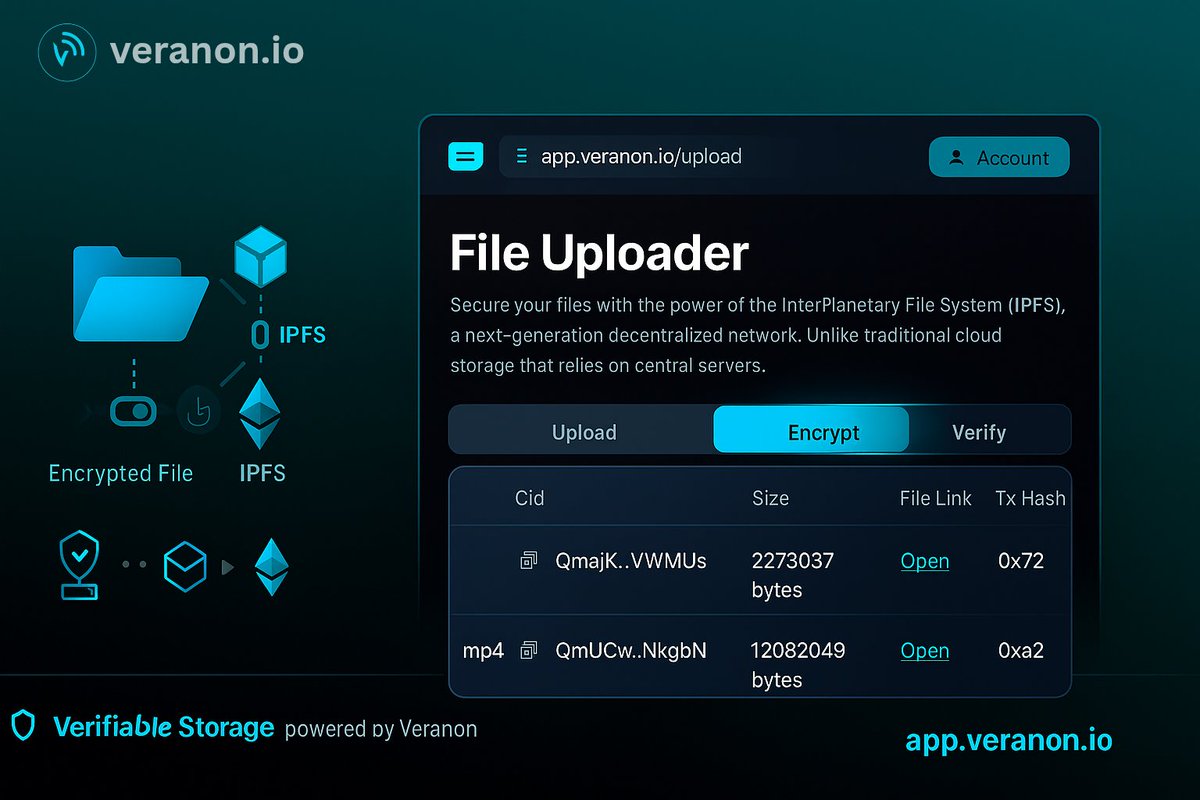Click the outlined box icon
1200x800 pixels.
click(185, 565)
